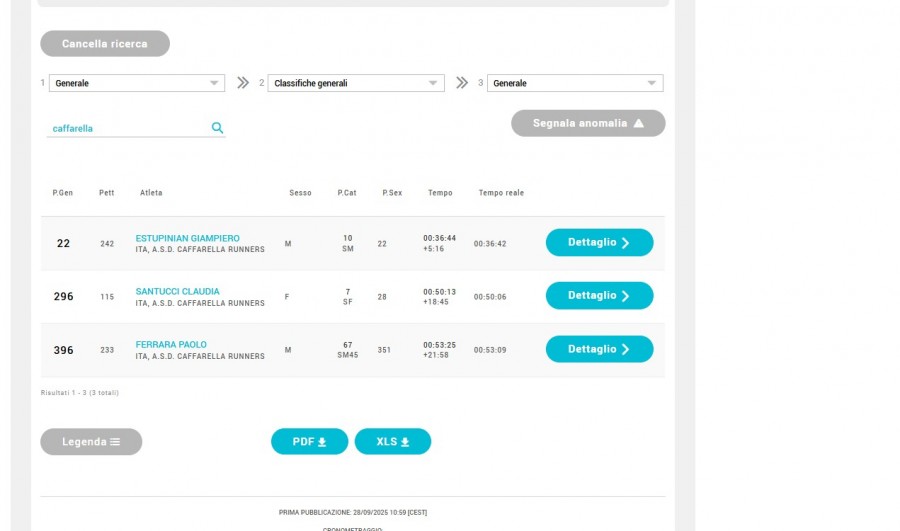View Dettaglio for Santucci Claudia
The height and width of the screenshot is (531, 900).
click(x=599, y=295)
